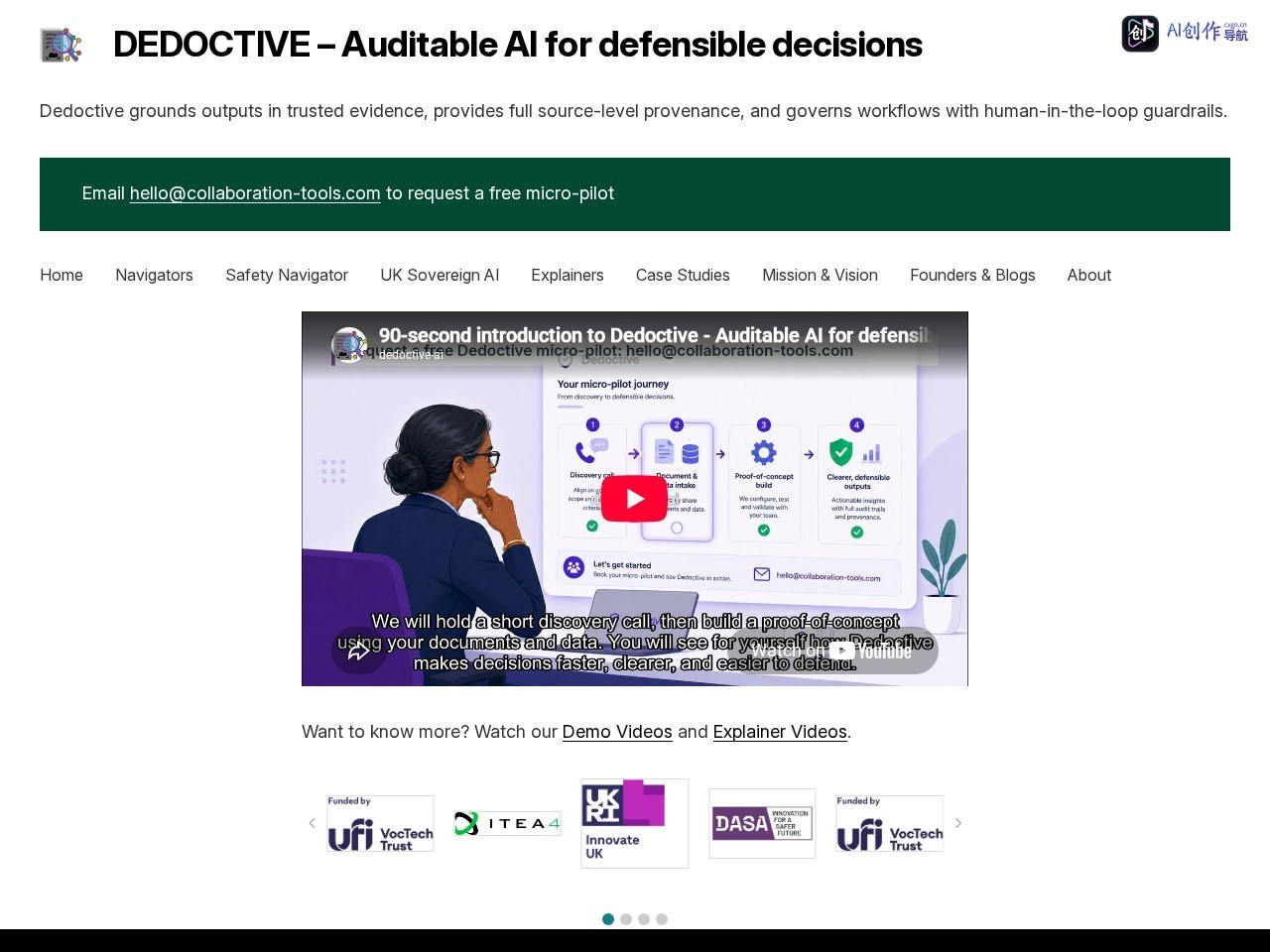This screenshot has height=952, width=1270.
Task: Open the About page
Action: click(x=1088, y=275)
